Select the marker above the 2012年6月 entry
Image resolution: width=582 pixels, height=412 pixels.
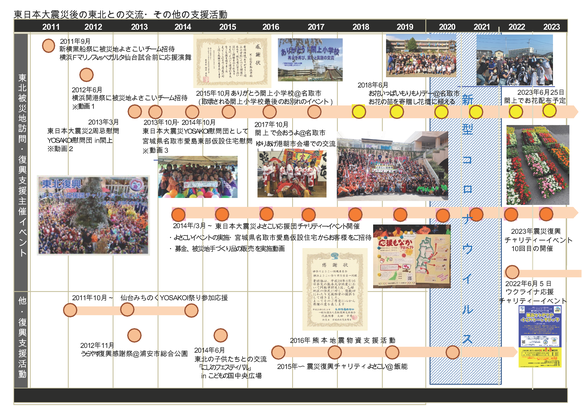(x=86, y=75)
